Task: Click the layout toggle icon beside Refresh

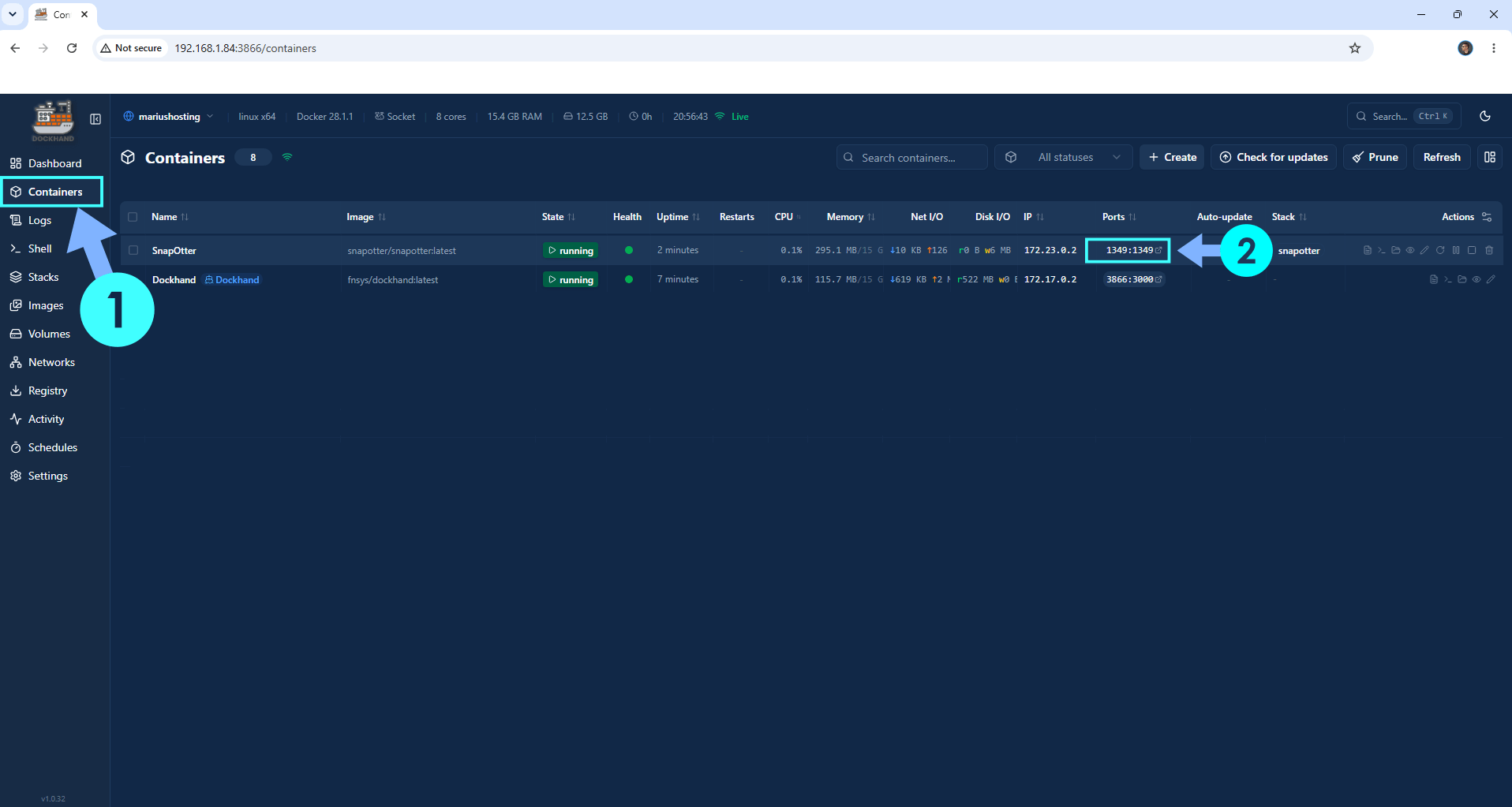Action: [x=1490, y=157]
